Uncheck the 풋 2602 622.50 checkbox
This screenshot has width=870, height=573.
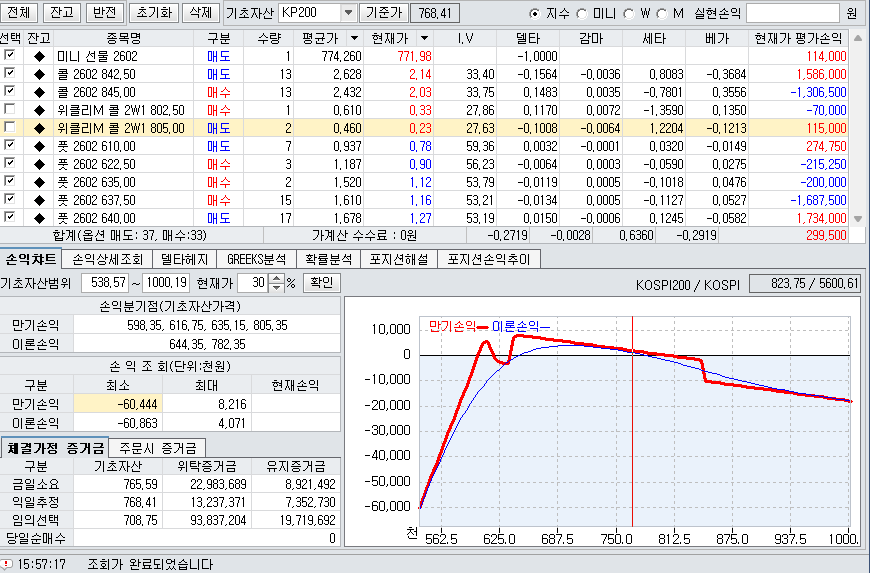pos(9,163)
